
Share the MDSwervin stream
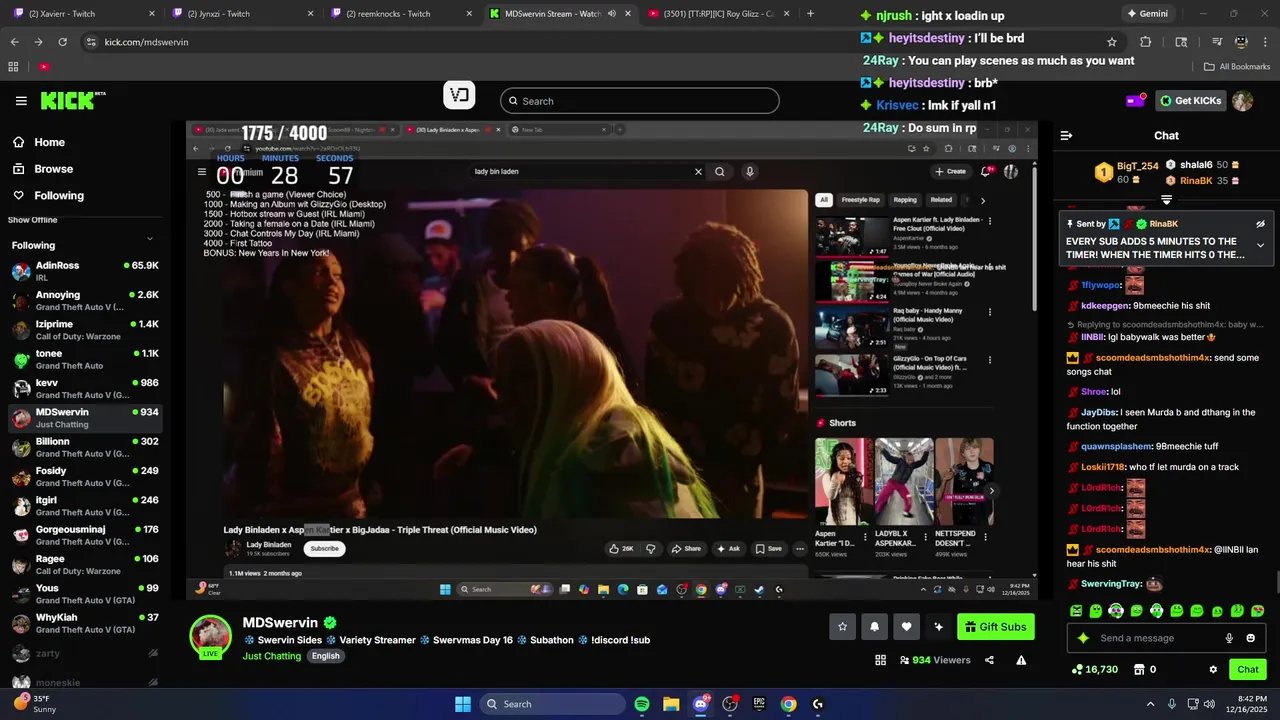click(989, 660)
